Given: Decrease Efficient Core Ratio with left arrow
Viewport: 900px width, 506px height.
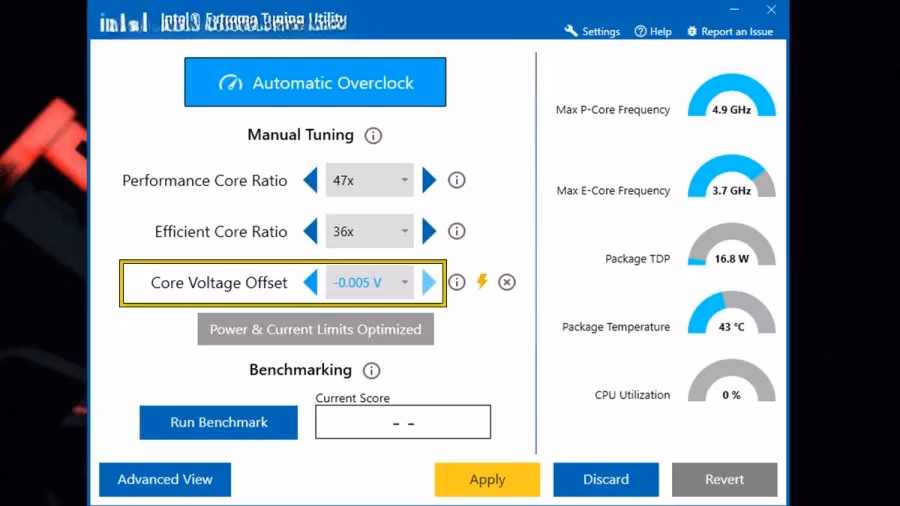Looking at the screenshot, I should [x=311, y=231].
